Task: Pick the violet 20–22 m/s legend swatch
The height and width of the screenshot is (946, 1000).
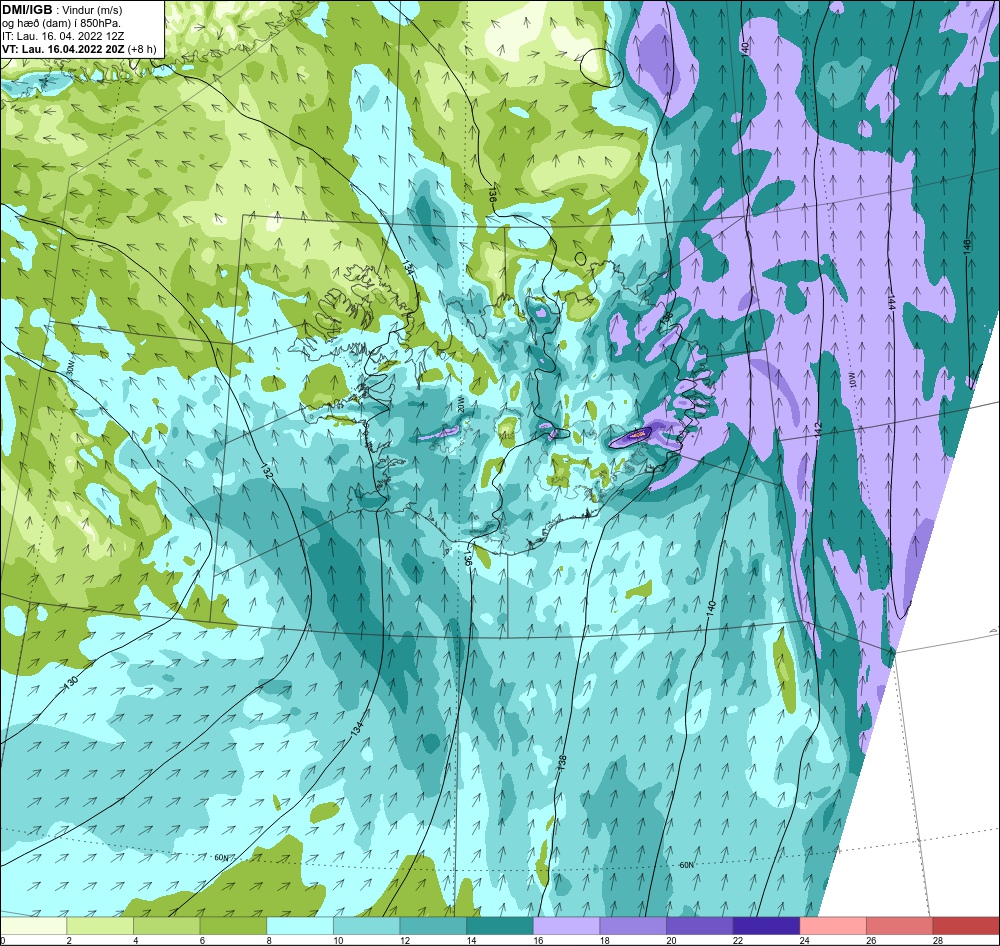Action: (700, 926)
